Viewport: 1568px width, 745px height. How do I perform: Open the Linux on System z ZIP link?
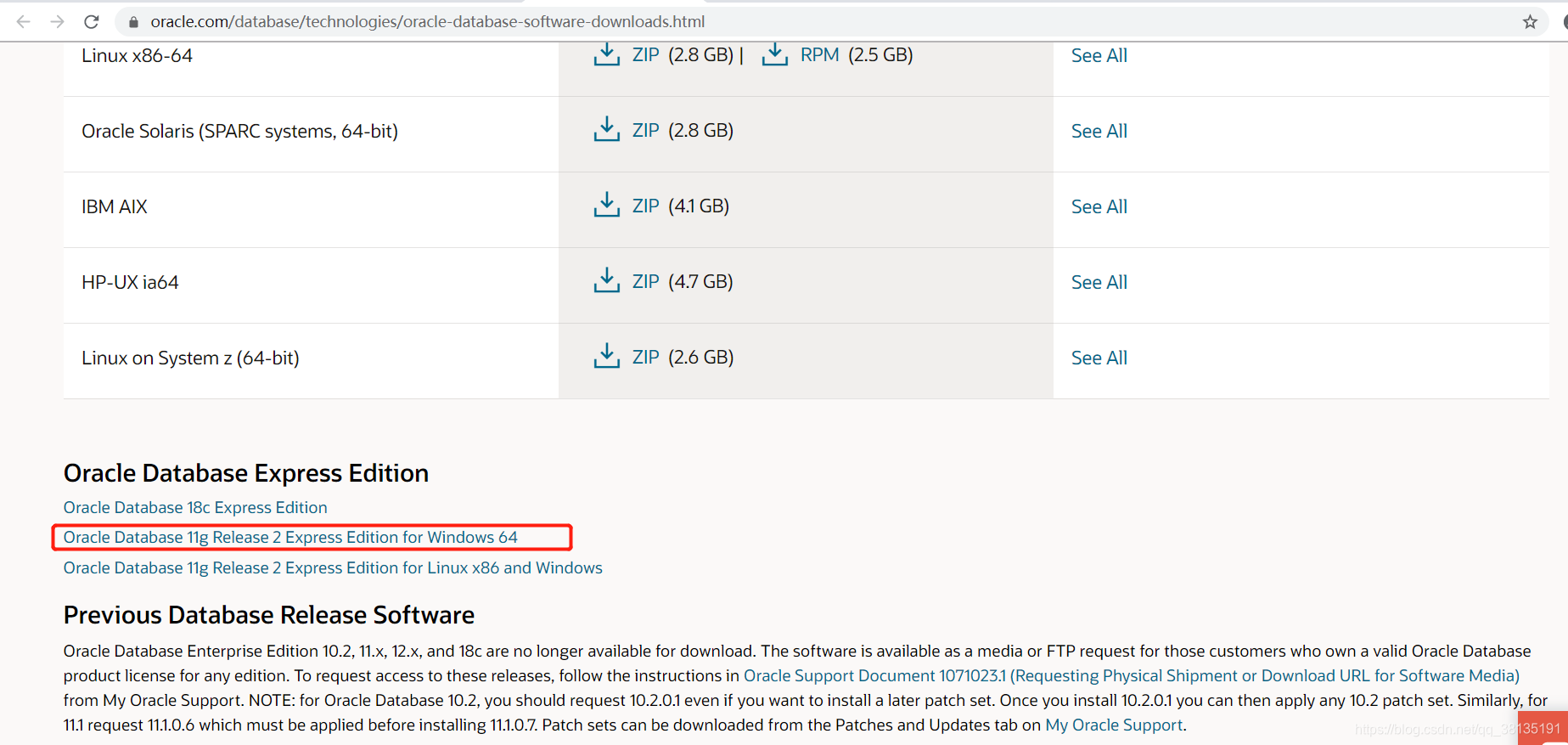click(645, 358)
